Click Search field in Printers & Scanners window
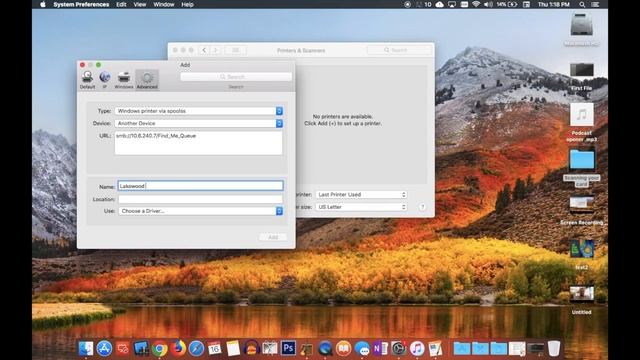Screen dimensions: 640x360 point(399,50)
